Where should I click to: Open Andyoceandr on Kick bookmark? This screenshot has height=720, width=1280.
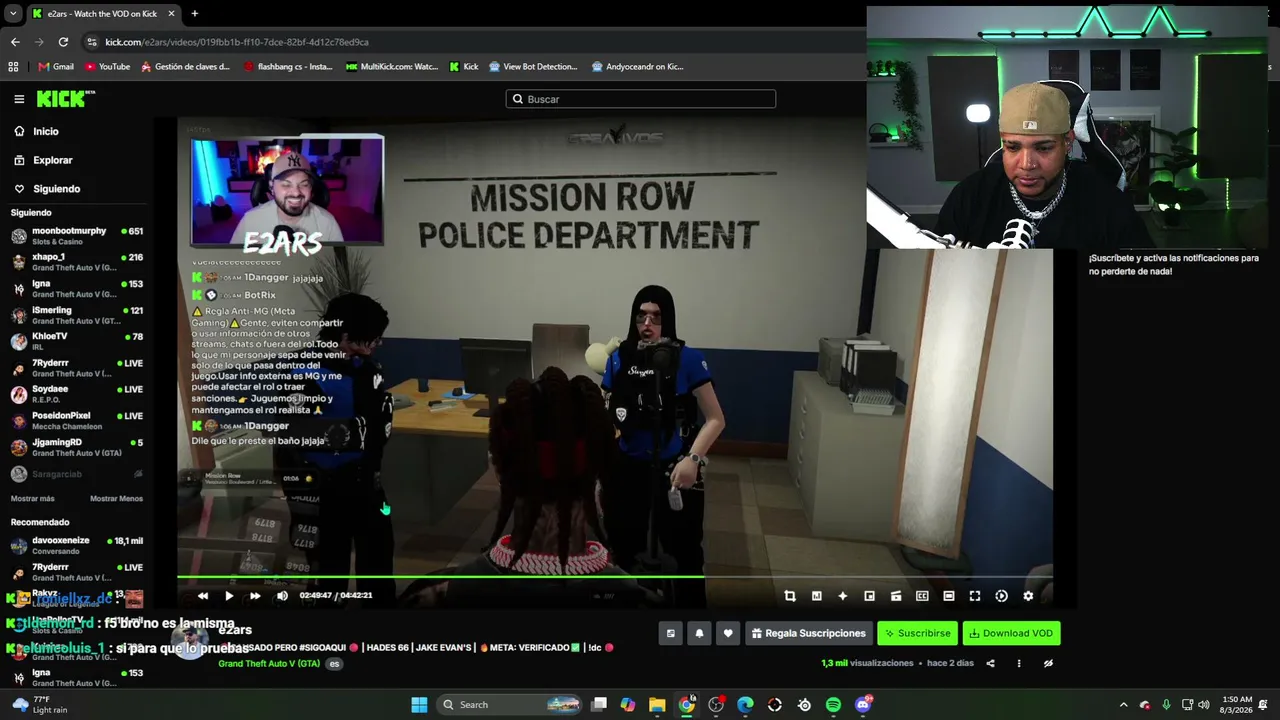click(637, 67)
